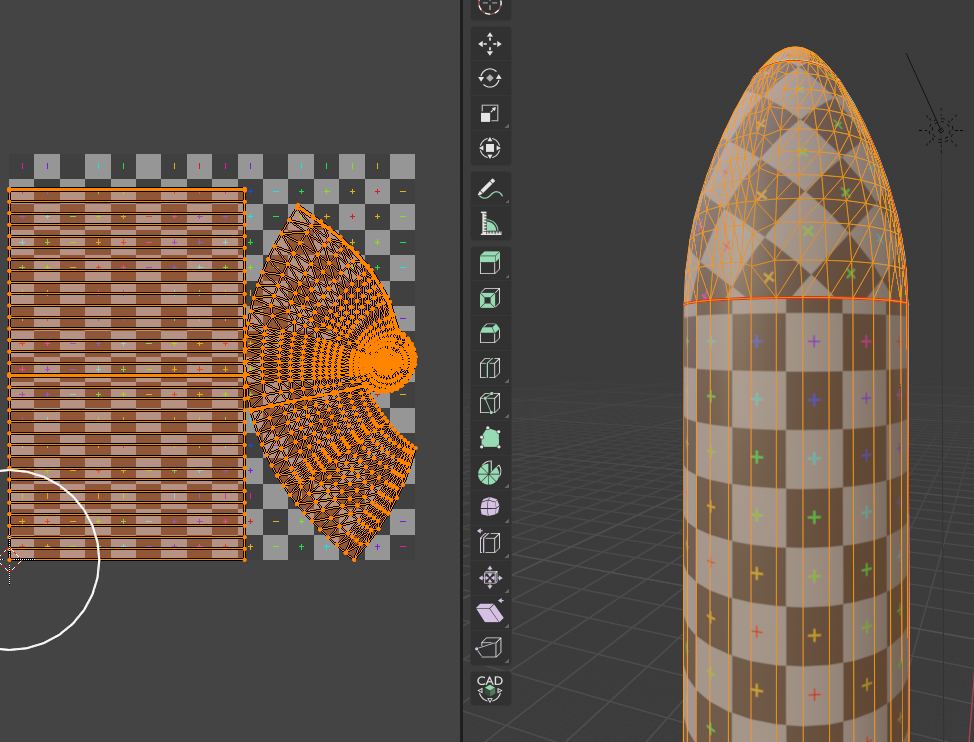Viewport: 974px width, 742px height.
Task: Activate the Annotate pencil tool
Action: 490,189
